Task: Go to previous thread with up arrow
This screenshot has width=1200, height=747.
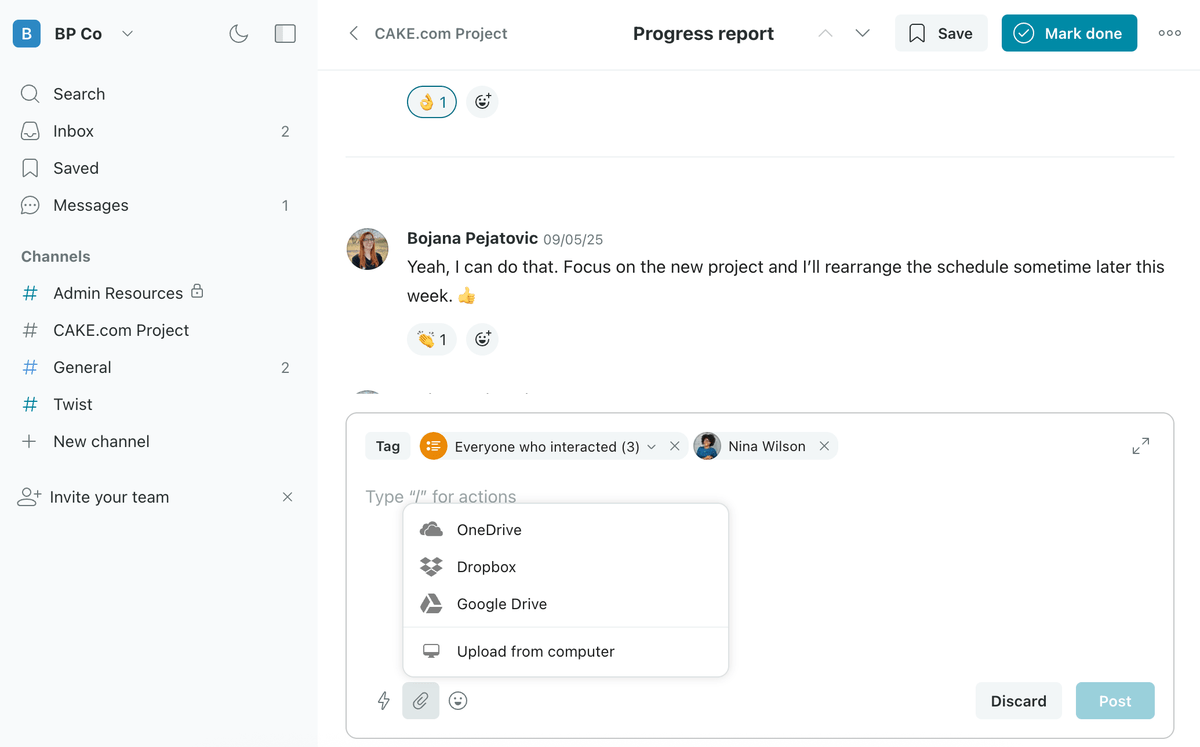Action: coord(825,33)
